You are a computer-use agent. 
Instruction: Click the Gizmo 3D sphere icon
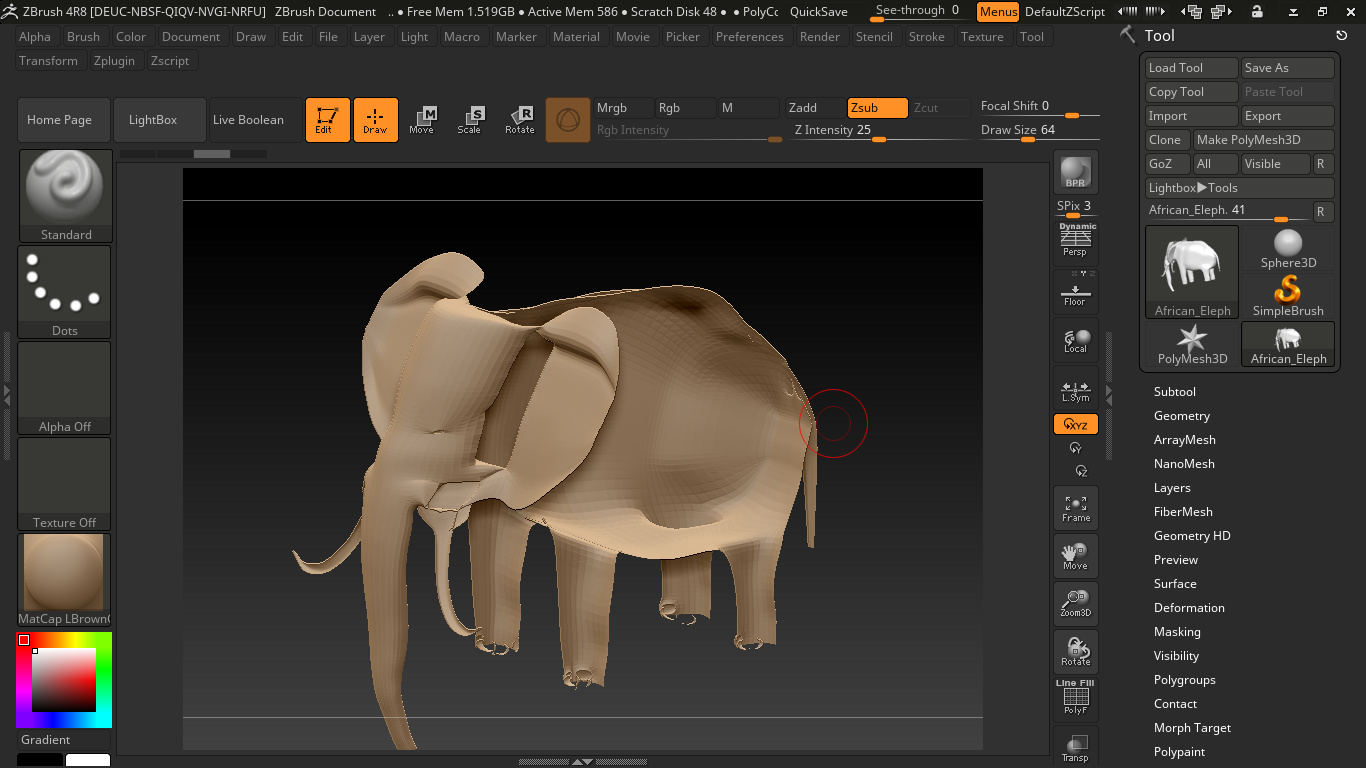pyautogui.click(x=568, y=120)
